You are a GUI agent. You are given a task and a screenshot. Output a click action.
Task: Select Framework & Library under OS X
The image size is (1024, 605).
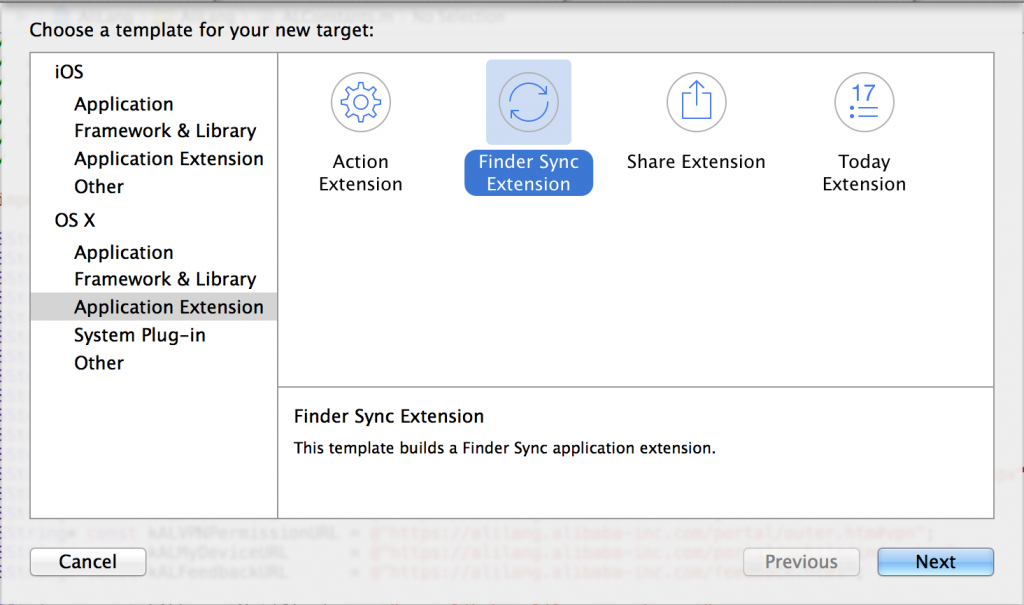(x=165, y=279)
